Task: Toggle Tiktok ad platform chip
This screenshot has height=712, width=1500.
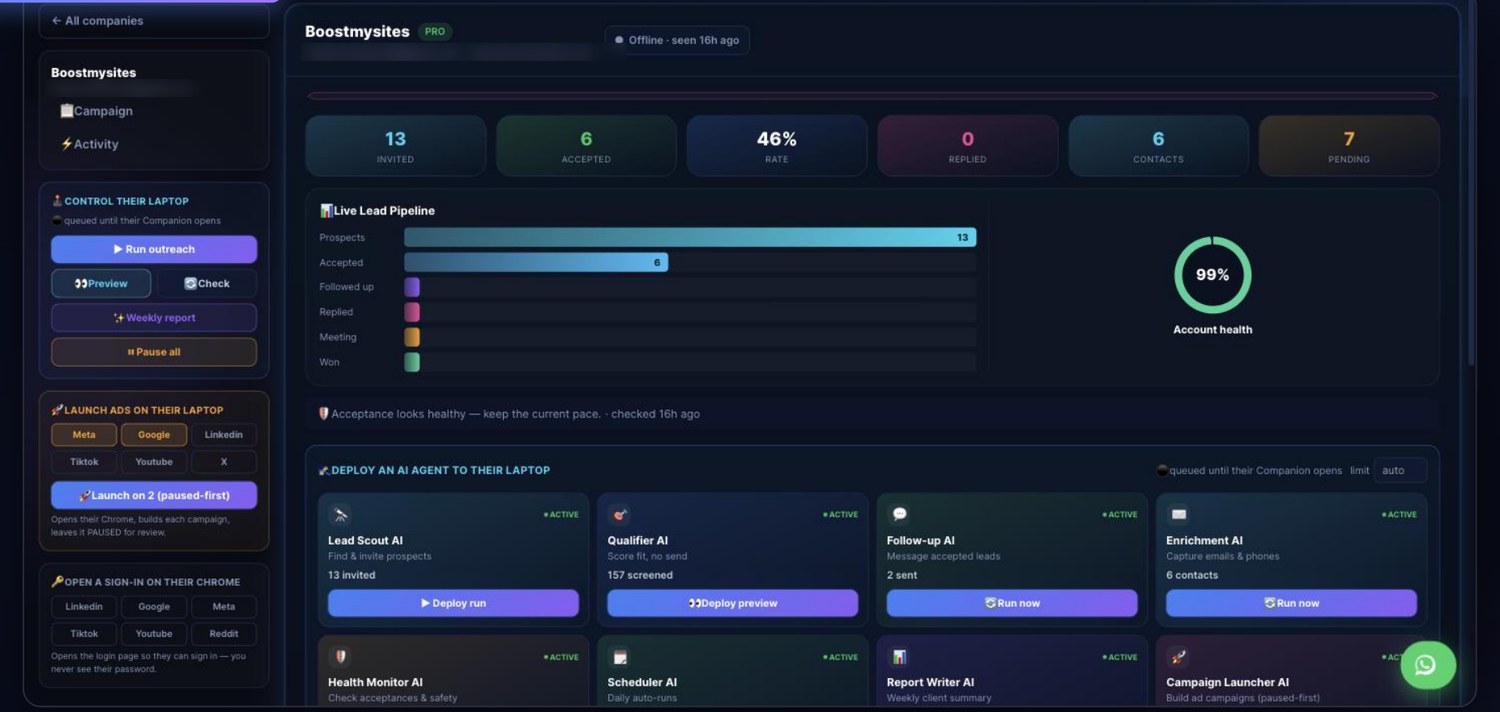Action: pos(84,462)
